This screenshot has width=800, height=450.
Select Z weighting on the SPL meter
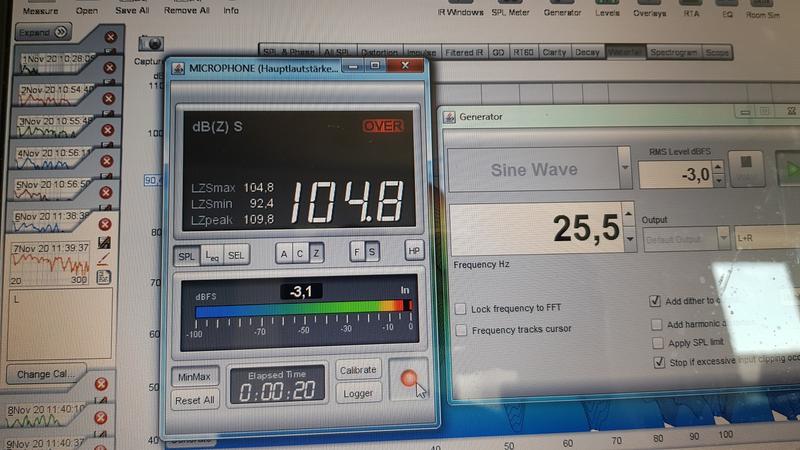[x=316, y=253]
